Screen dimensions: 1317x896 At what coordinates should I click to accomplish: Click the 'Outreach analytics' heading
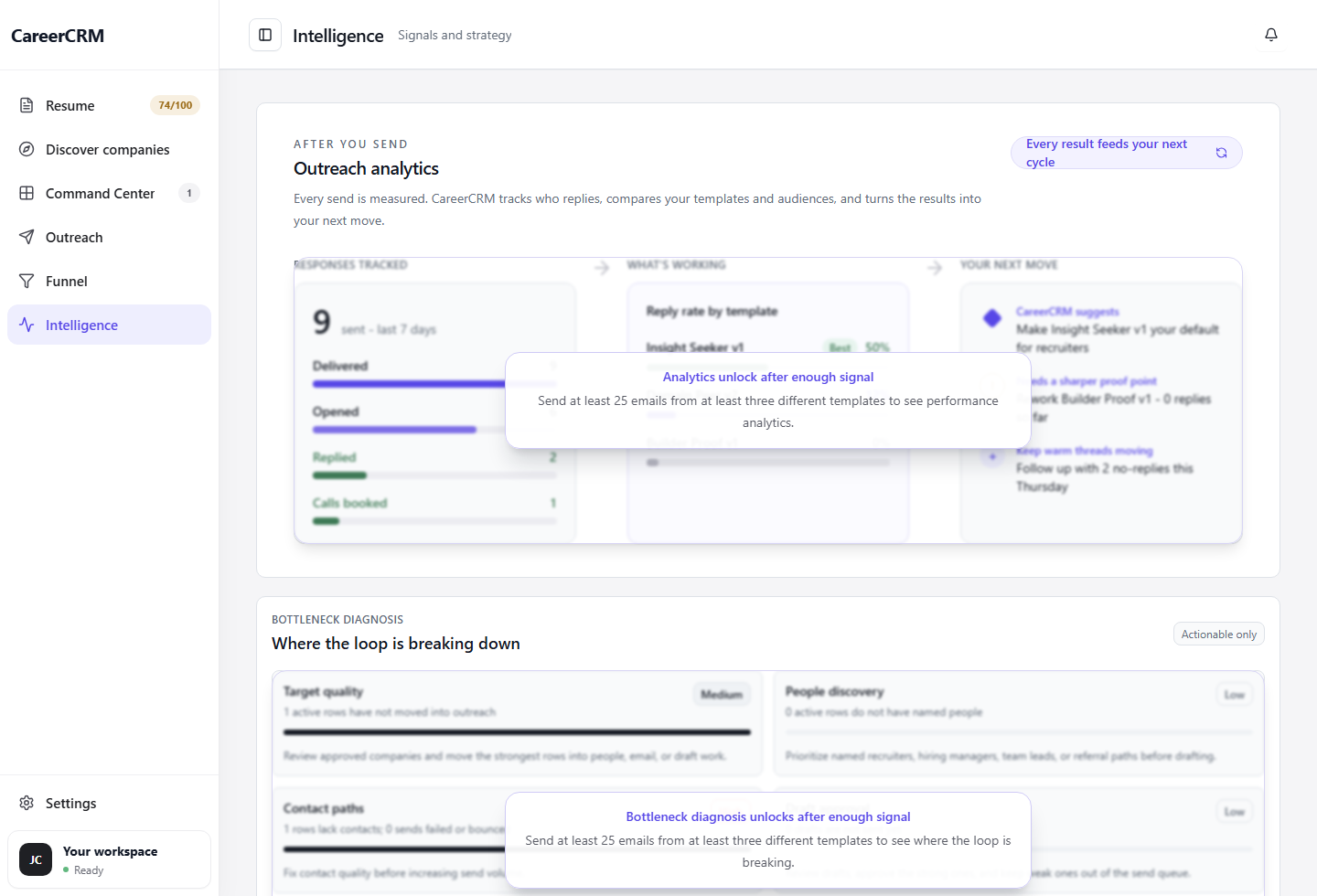(x=366, y=168)
